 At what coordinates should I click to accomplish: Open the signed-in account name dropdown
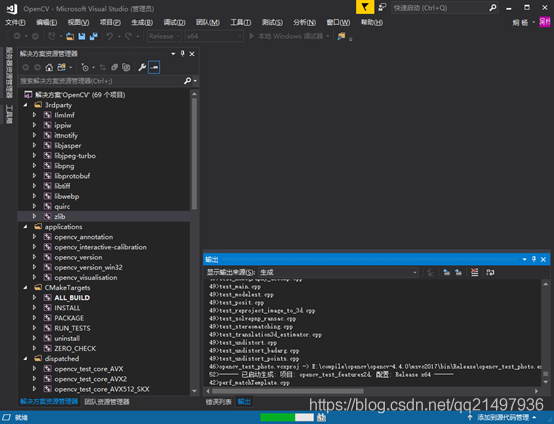(523, 23)
